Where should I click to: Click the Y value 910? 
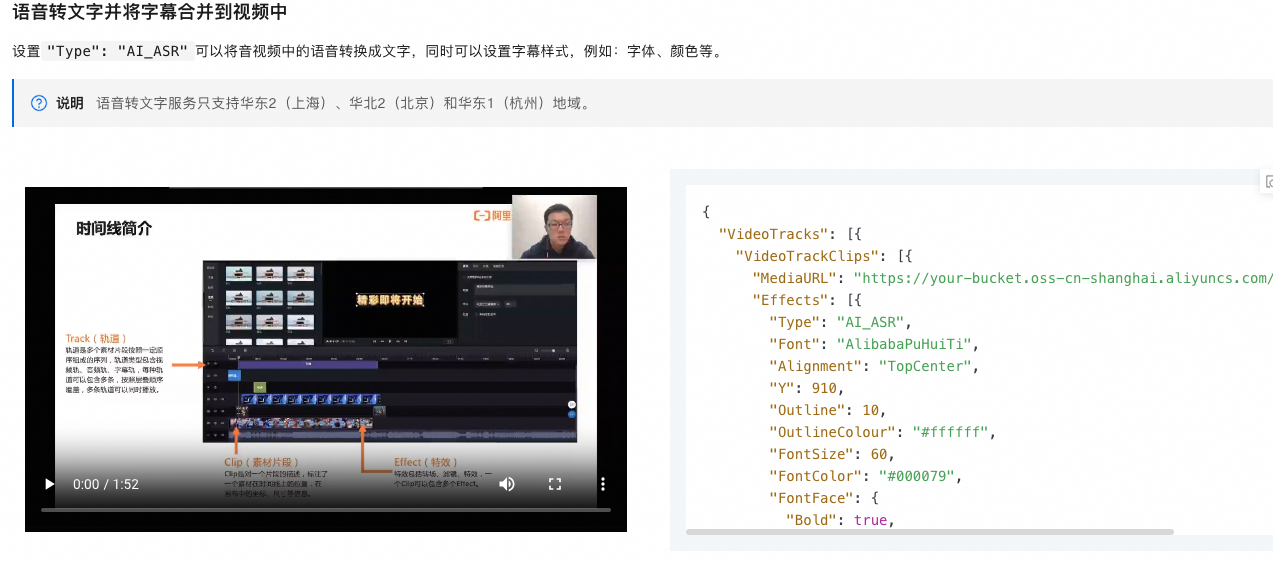(824, 388)
